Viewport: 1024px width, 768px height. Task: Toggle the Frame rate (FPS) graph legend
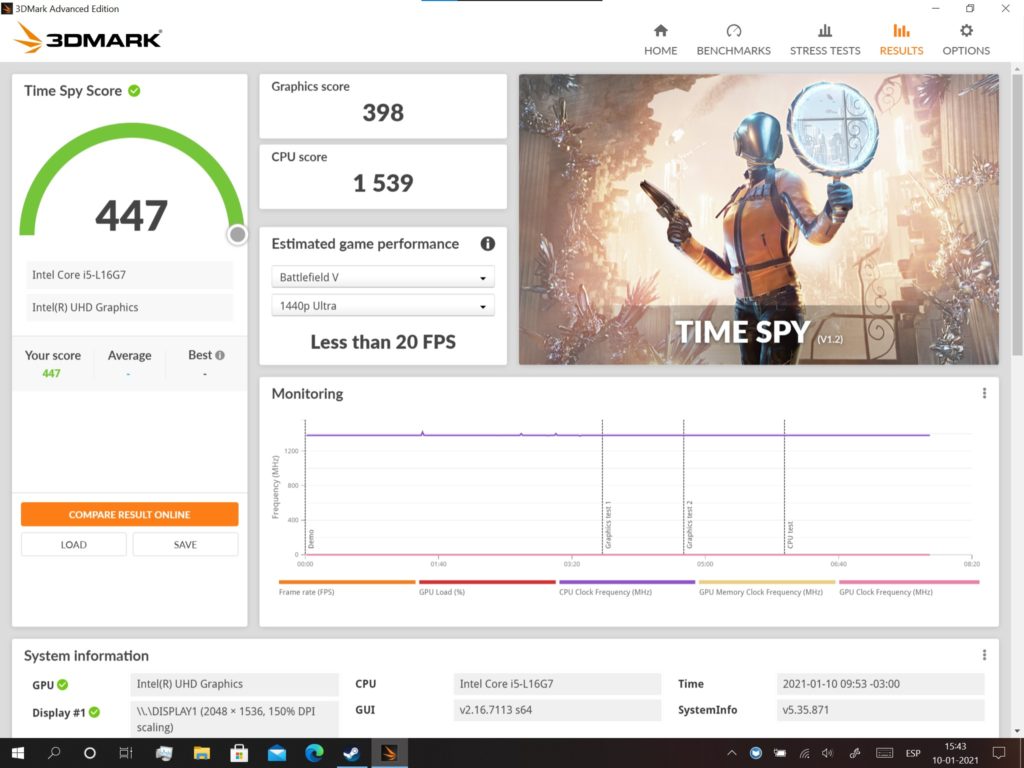[346, 587]
